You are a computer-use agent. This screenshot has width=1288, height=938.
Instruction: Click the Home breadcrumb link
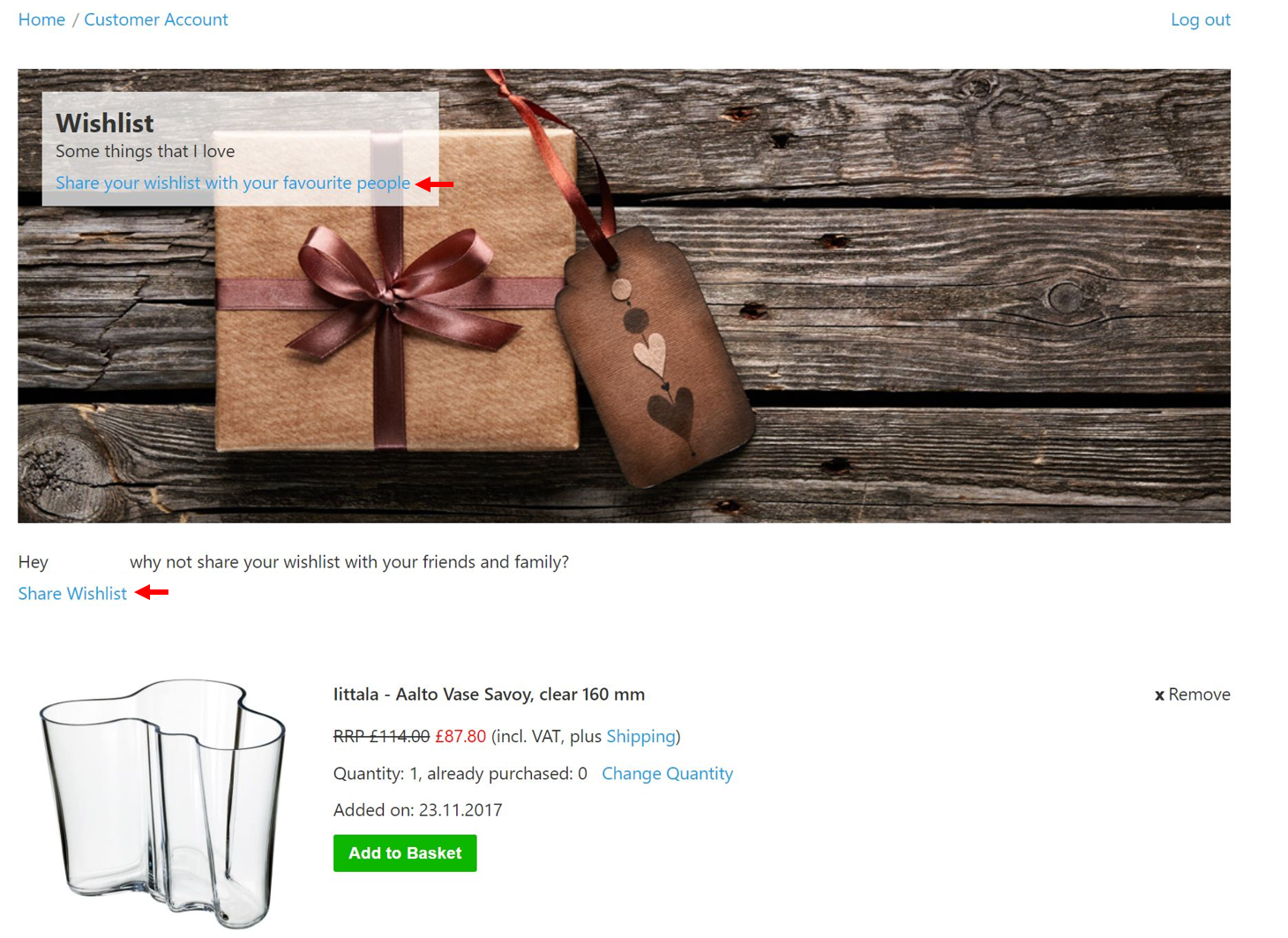41,19
